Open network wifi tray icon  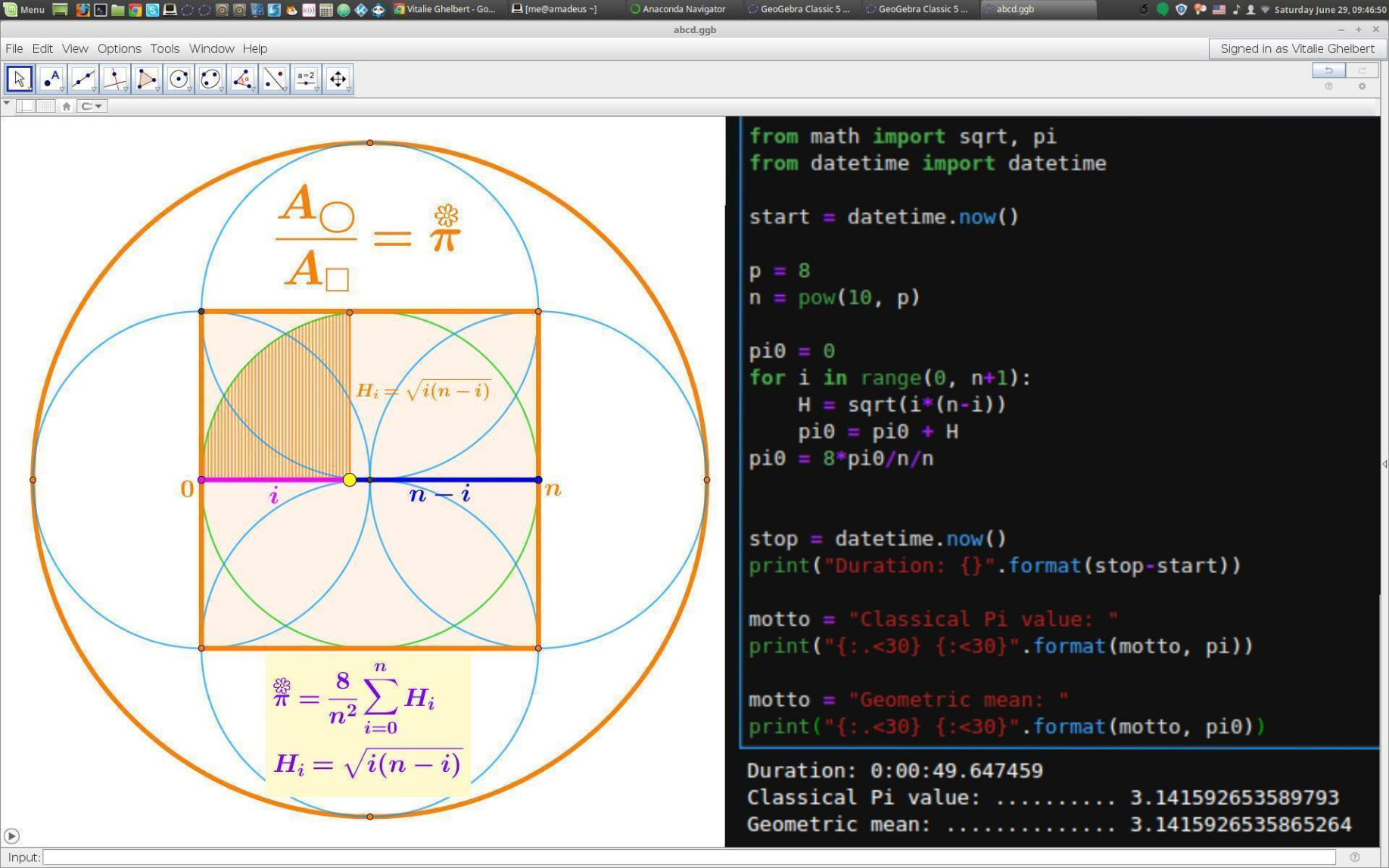pos(1265,10)
